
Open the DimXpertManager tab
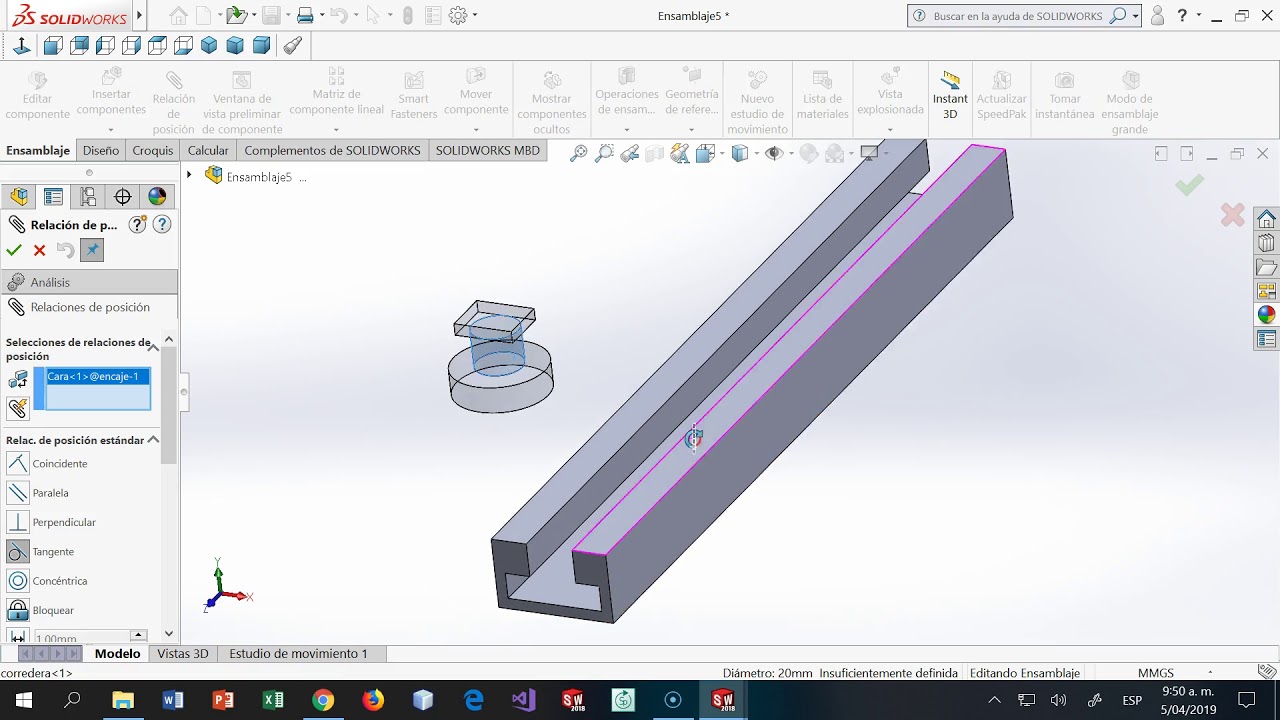pyautogui.click(x=122, y=197)
